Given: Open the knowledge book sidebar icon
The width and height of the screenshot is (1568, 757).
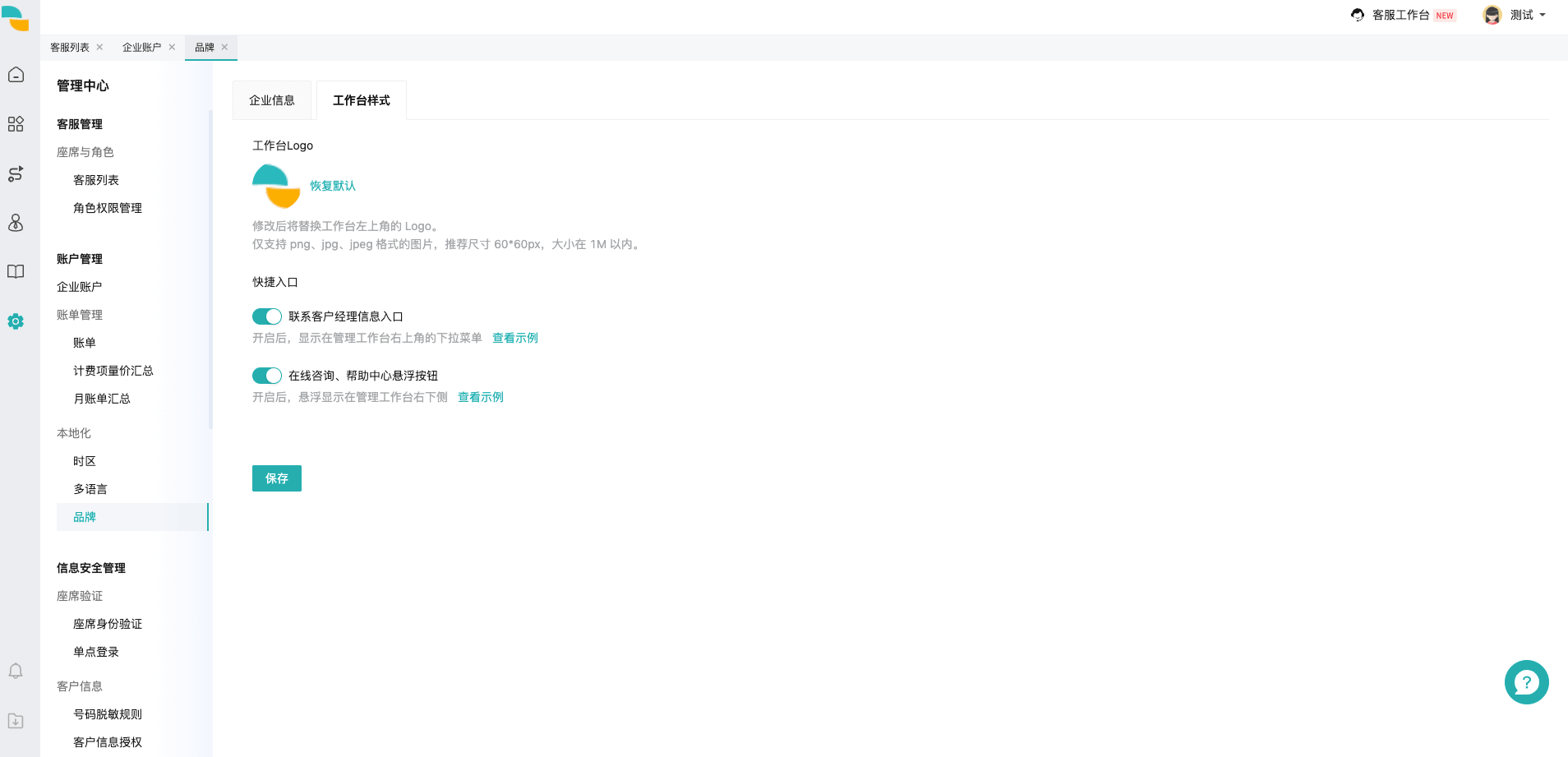Looking at the screenshot, I should [16, 272].
